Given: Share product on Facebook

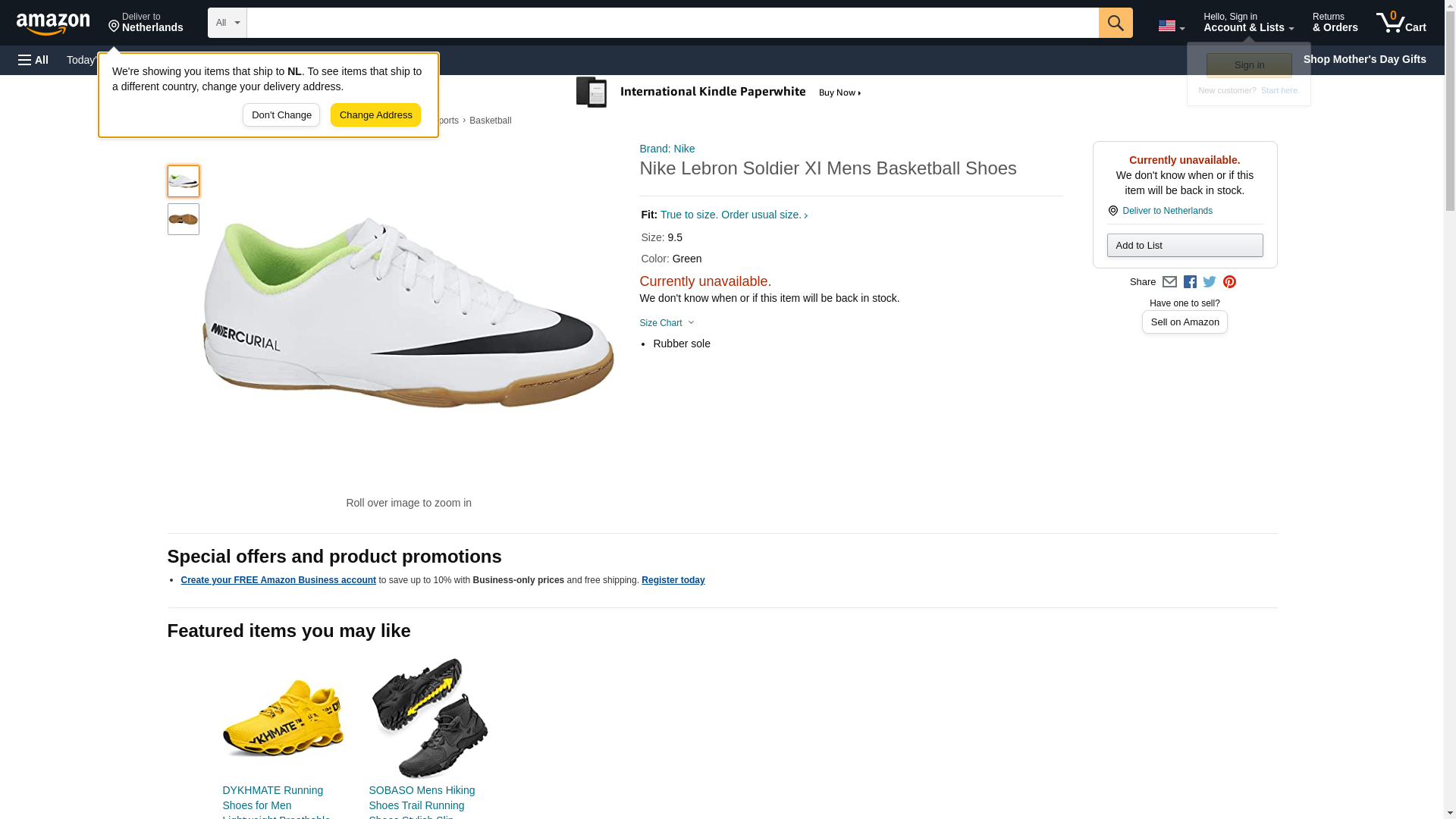Looking at the screenshot, I should pos(1190,282).
